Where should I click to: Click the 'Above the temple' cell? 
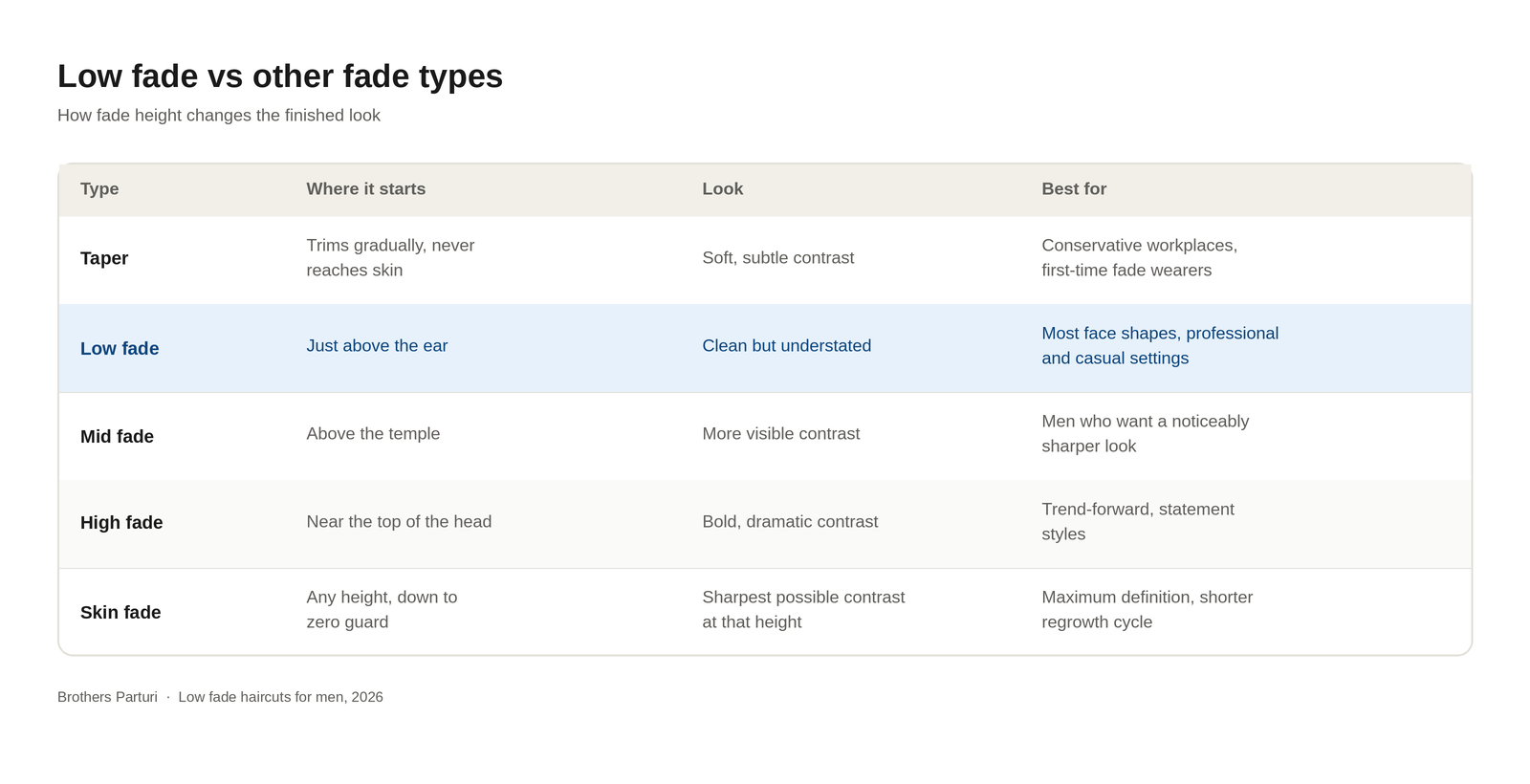(373, 434)
